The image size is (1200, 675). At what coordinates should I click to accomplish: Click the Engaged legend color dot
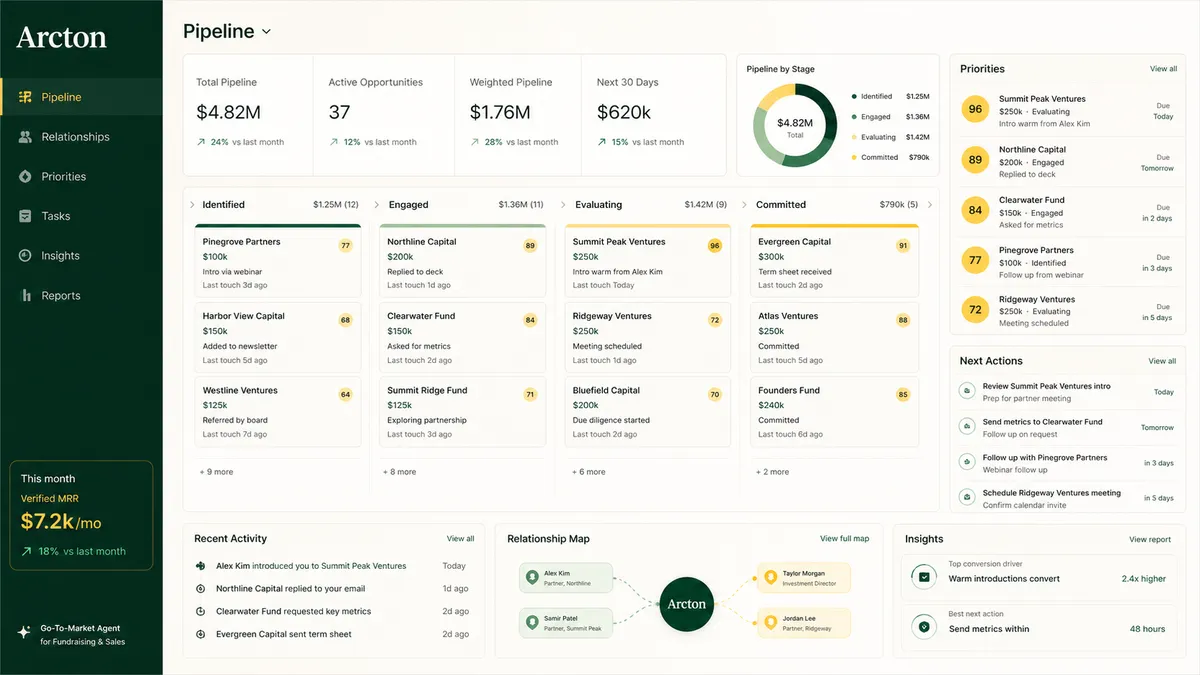pos(853,117)
